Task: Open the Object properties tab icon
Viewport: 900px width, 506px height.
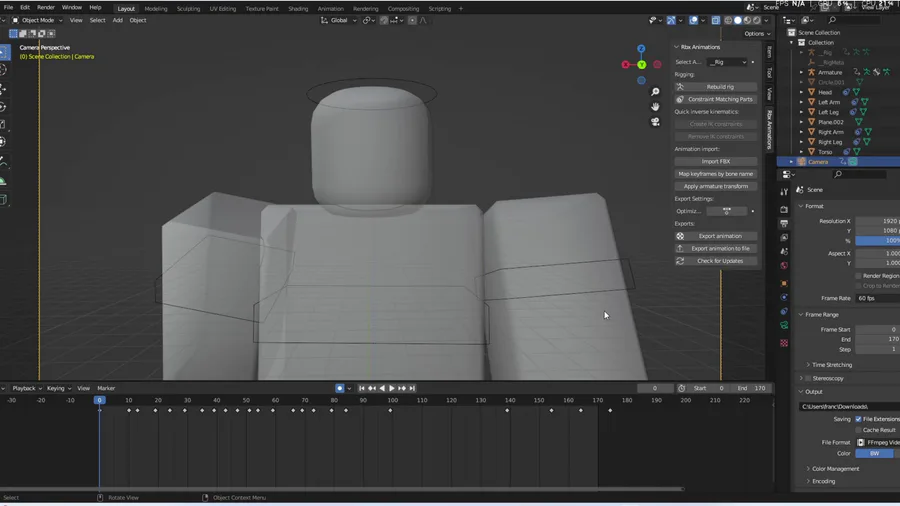Action: (x=784, y=283)
